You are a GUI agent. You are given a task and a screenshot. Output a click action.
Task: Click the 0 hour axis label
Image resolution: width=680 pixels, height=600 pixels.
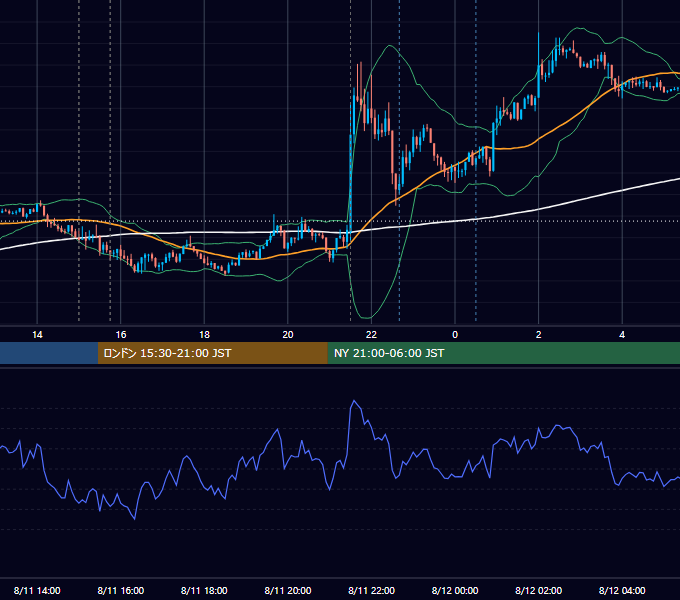click(455, 335)
